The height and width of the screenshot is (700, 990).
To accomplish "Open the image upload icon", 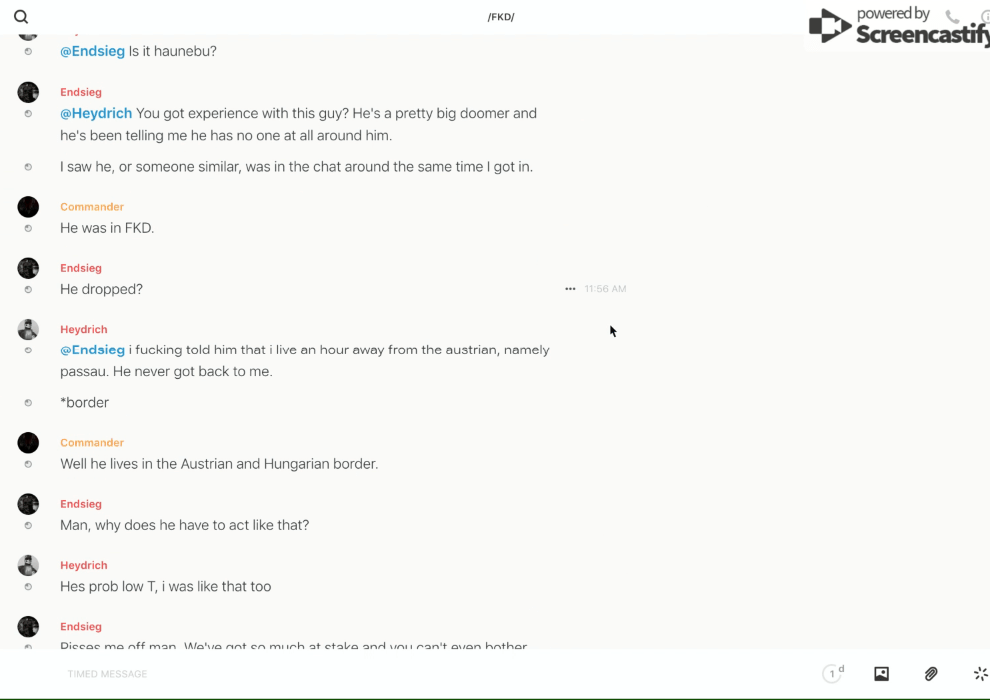I will [x=881, y=674].
